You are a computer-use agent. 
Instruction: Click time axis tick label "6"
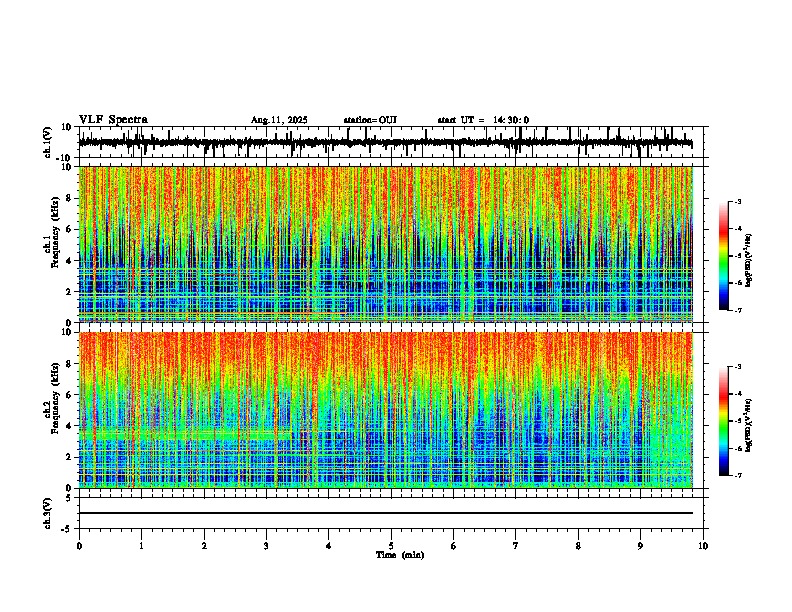454,546
